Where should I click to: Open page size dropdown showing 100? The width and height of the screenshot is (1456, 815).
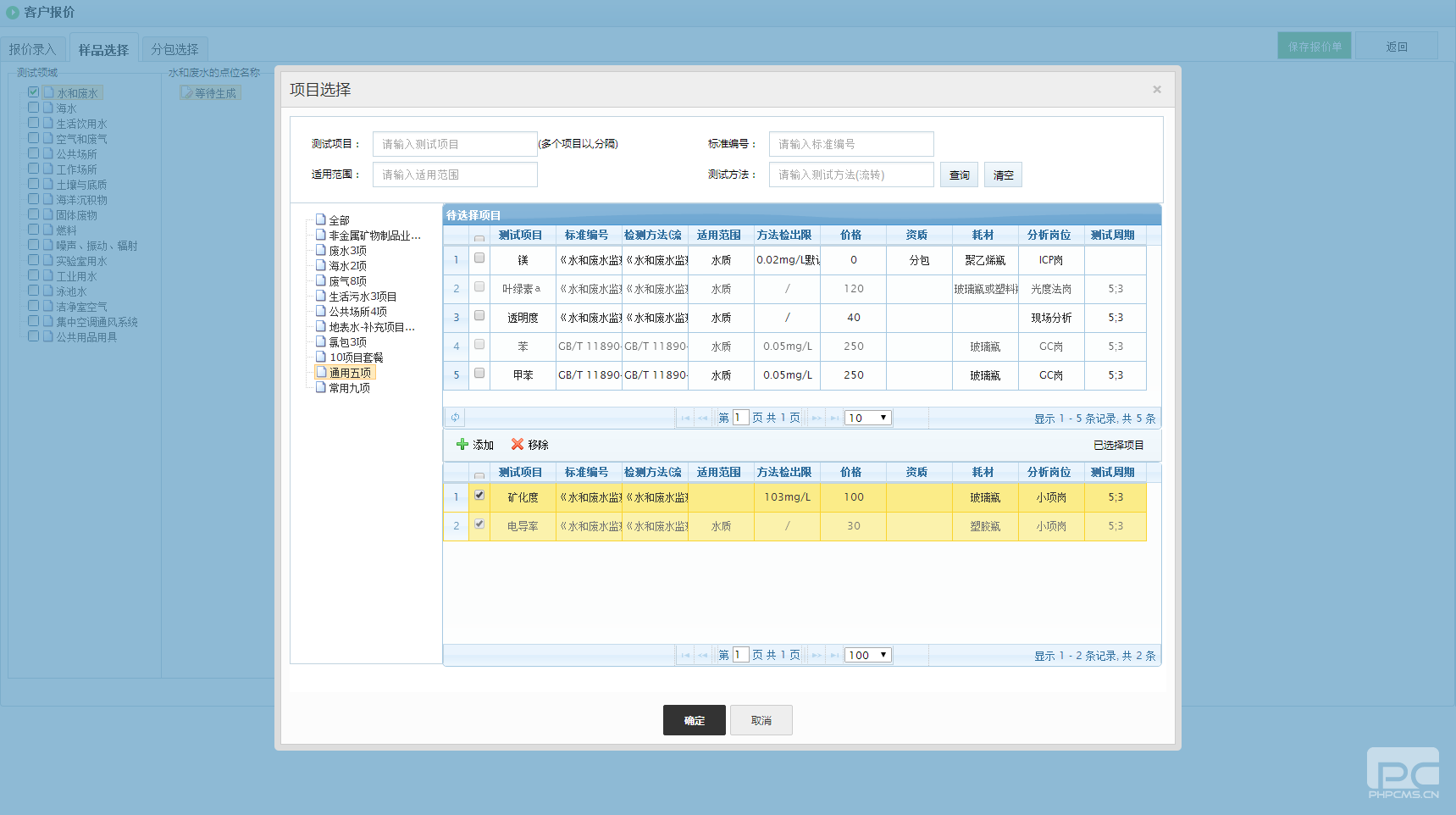tap(868, 655)
